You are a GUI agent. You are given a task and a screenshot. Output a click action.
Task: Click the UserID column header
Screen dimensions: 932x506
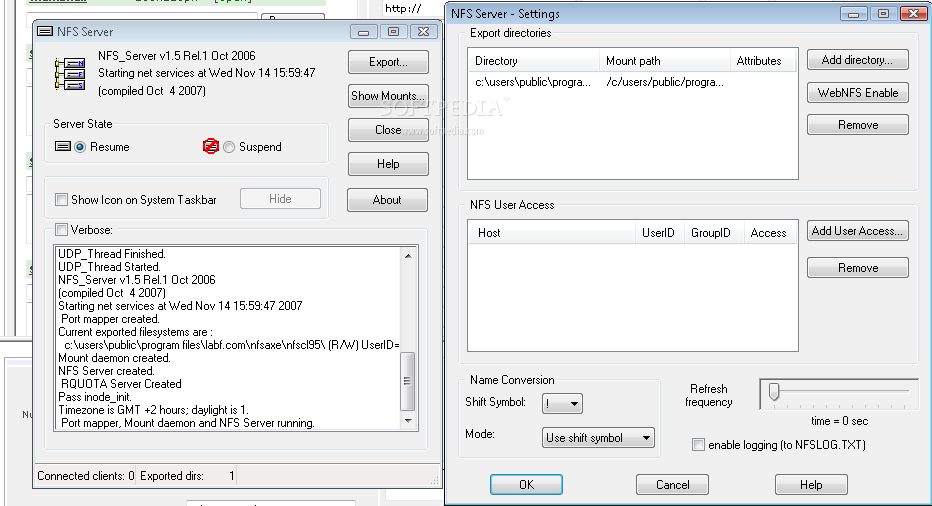click(x=660, y=232)
